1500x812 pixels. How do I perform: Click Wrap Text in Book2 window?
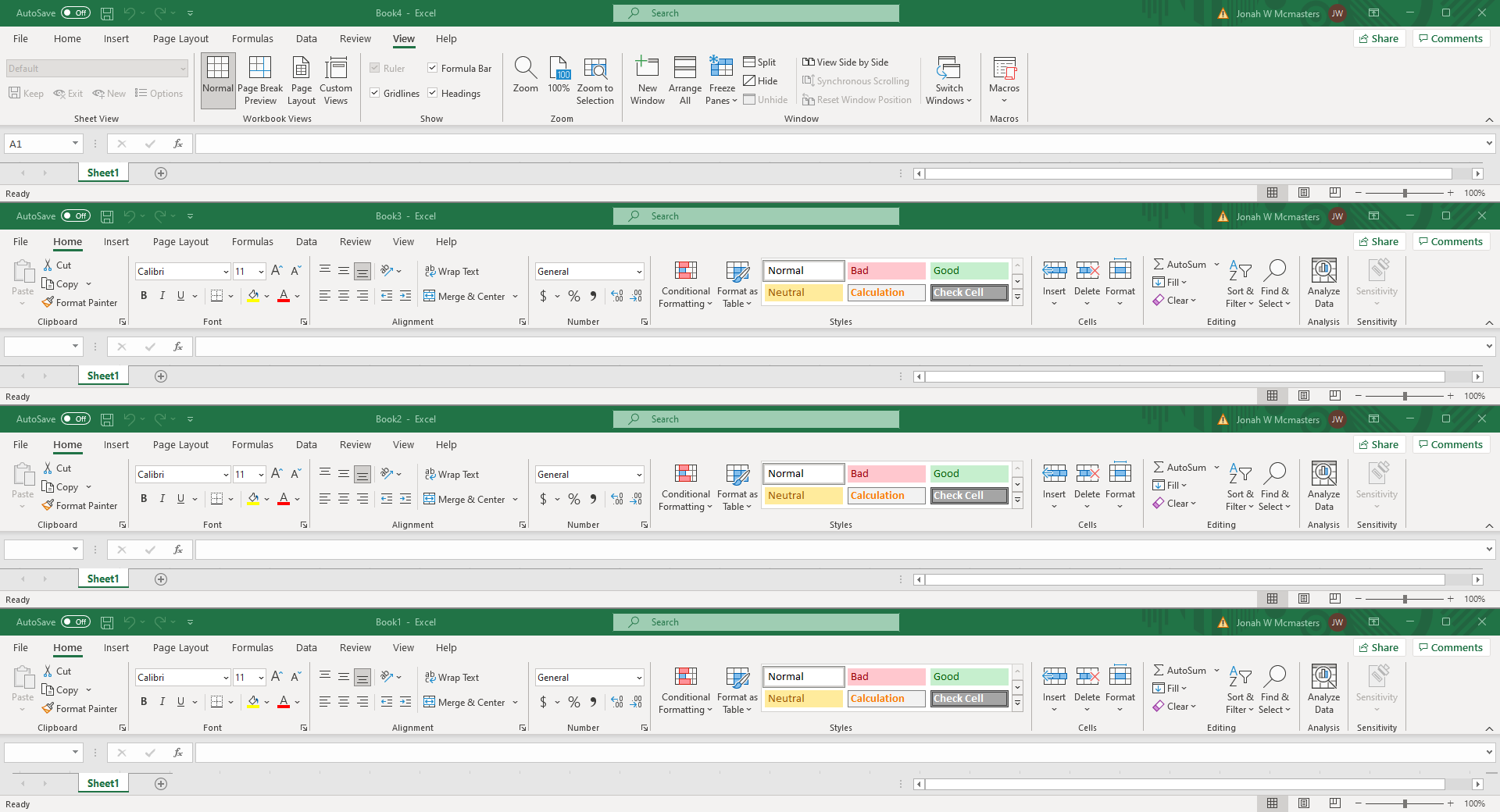click(x=452, y=475)
